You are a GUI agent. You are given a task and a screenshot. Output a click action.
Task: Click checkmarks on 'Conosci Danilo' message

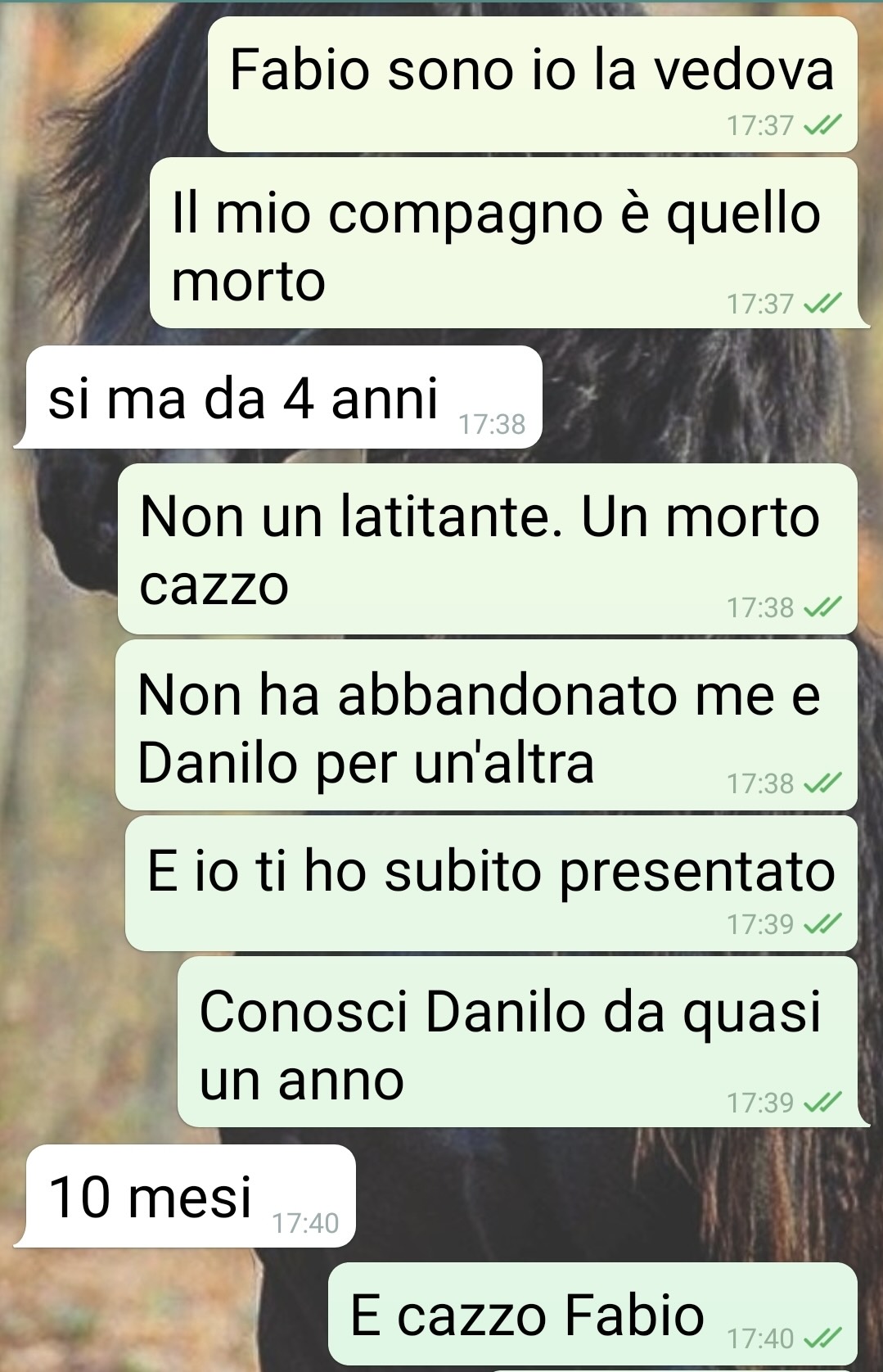tap(822, 1103)
